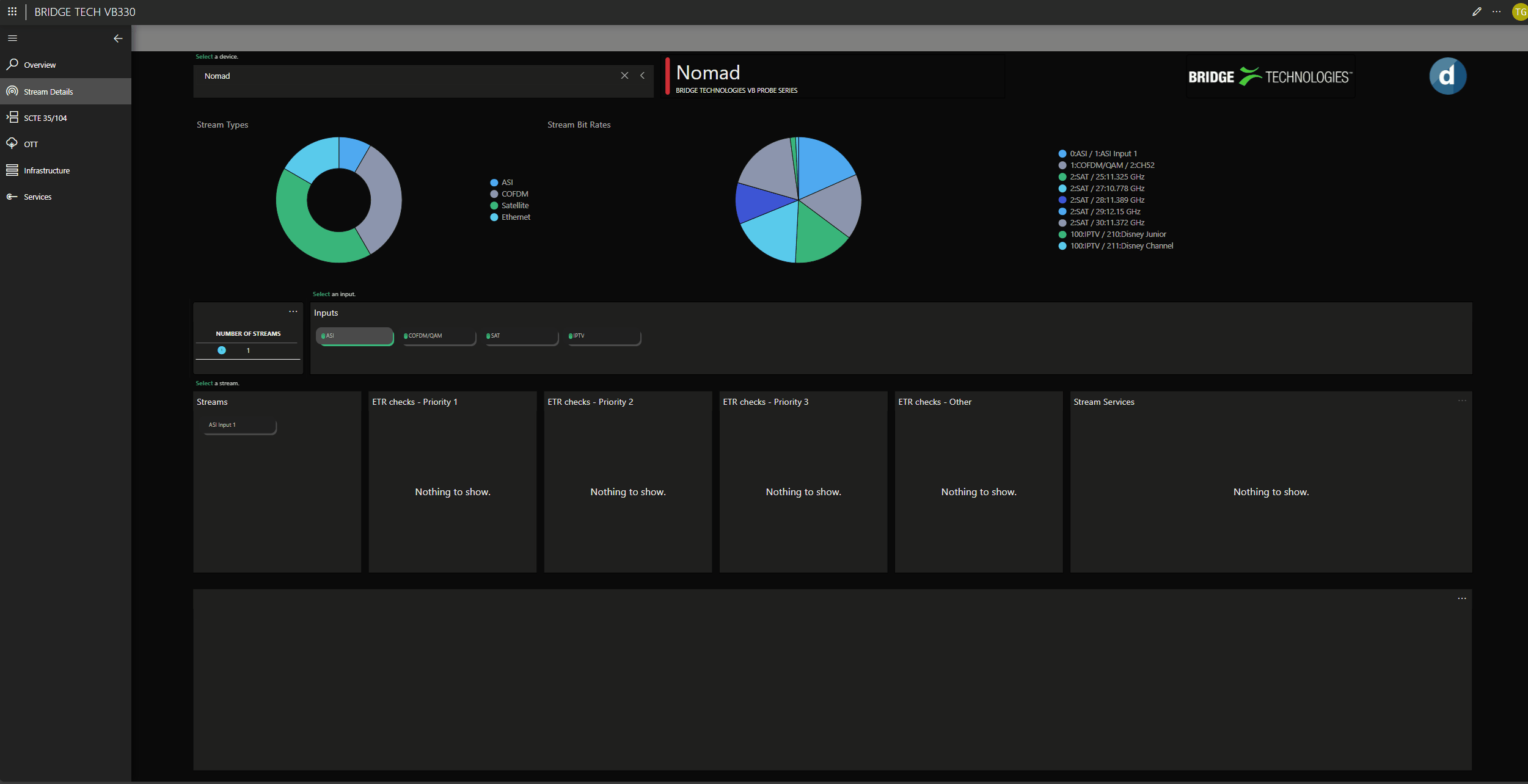Toggle COFDM in Stream Types legend

tap(509, 194)
